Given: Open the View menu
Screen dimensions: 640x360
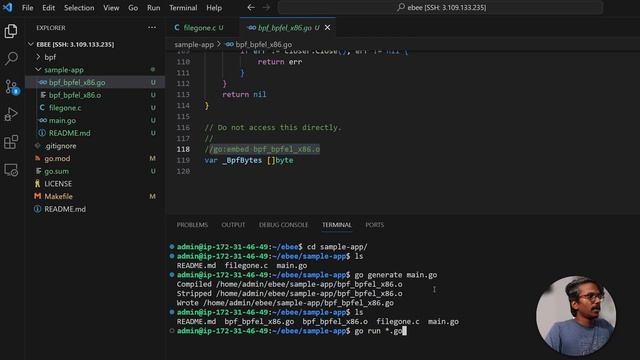Looking at the screenshot, I should [x=111, y=8].
